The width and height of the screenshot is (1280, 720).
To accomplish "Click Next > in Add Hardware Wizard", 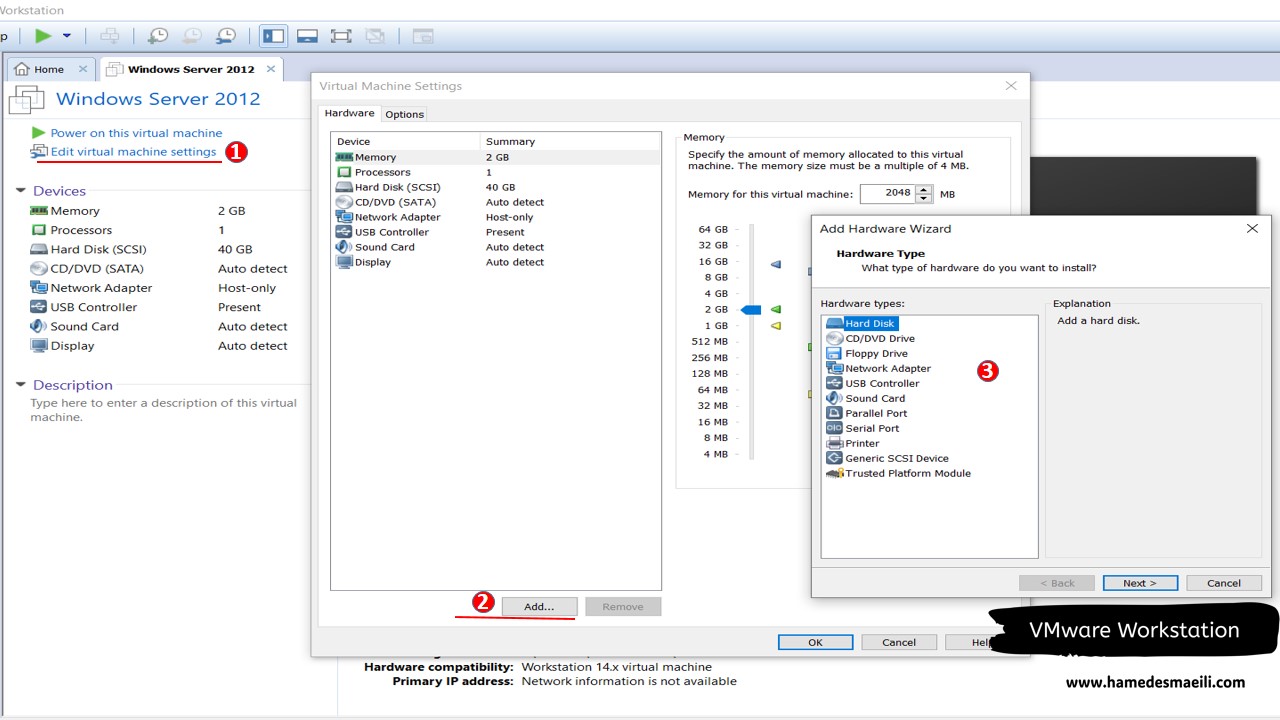I will coord(1140,583).
